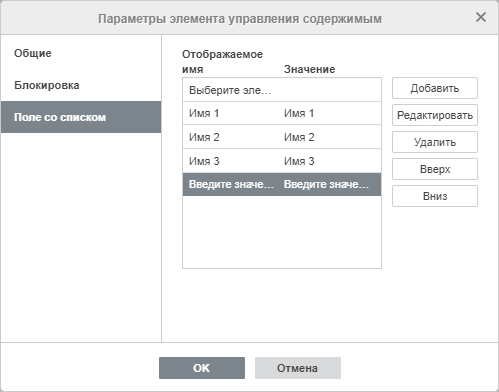This screenshot has height=392, width=499.
Task: Click the Добавить button
Action: pos(435,88)
